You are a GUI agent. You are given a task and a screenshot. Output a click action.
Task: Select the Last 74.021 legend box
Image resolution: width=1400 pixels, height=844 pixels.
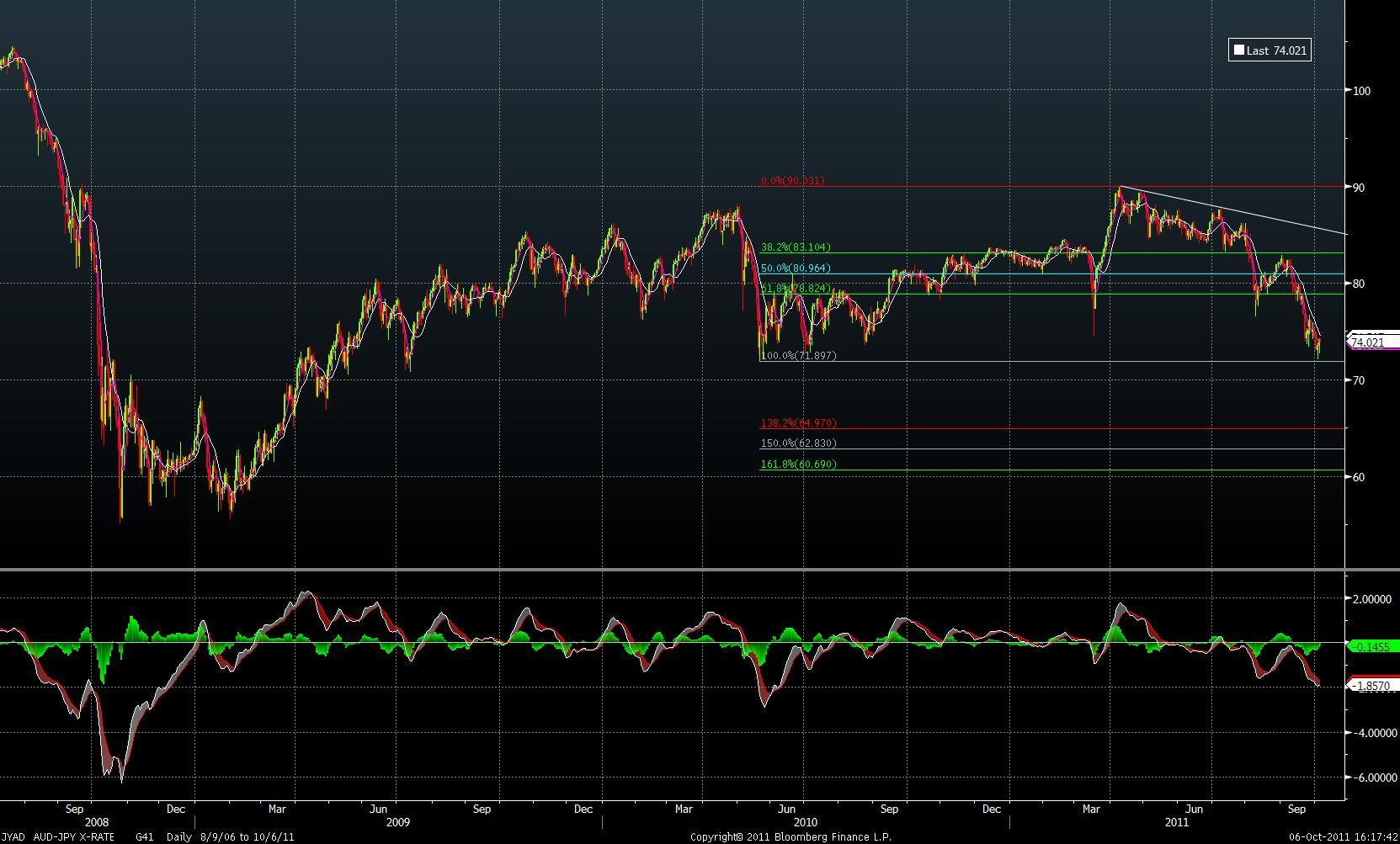(1270, 50)
